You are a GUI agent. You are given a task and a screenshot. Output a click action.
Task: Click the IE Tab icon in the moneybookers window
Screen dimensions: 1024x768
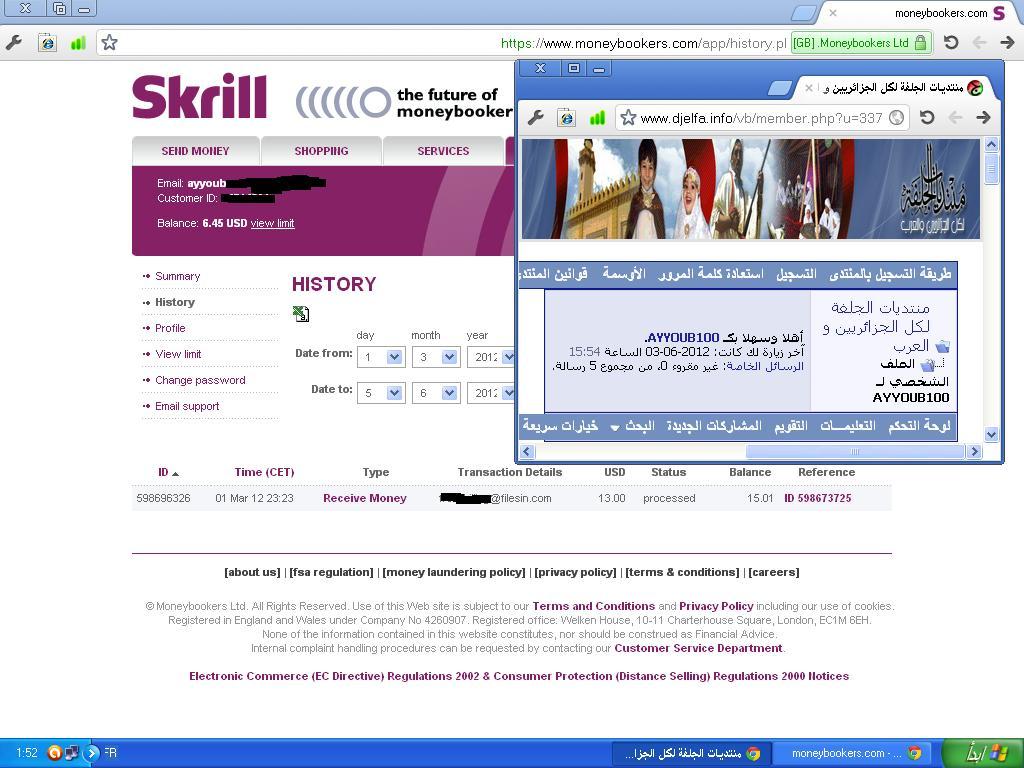tap(47, 43)
